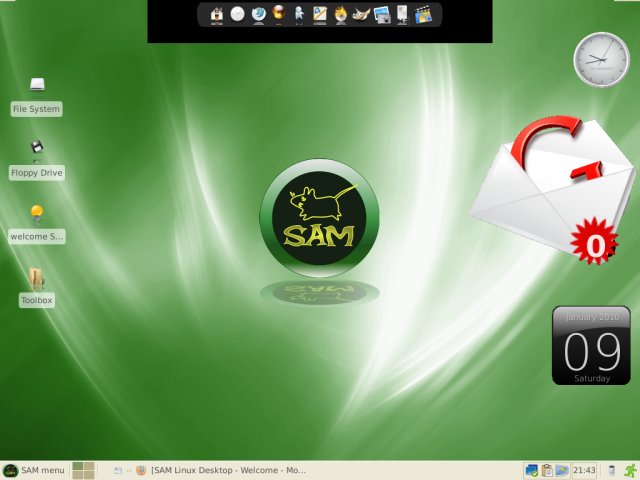The width and height of the screenshot is (640, 480).
Task: Open the Toolbox desktop icon
Action: coord(37,278)
